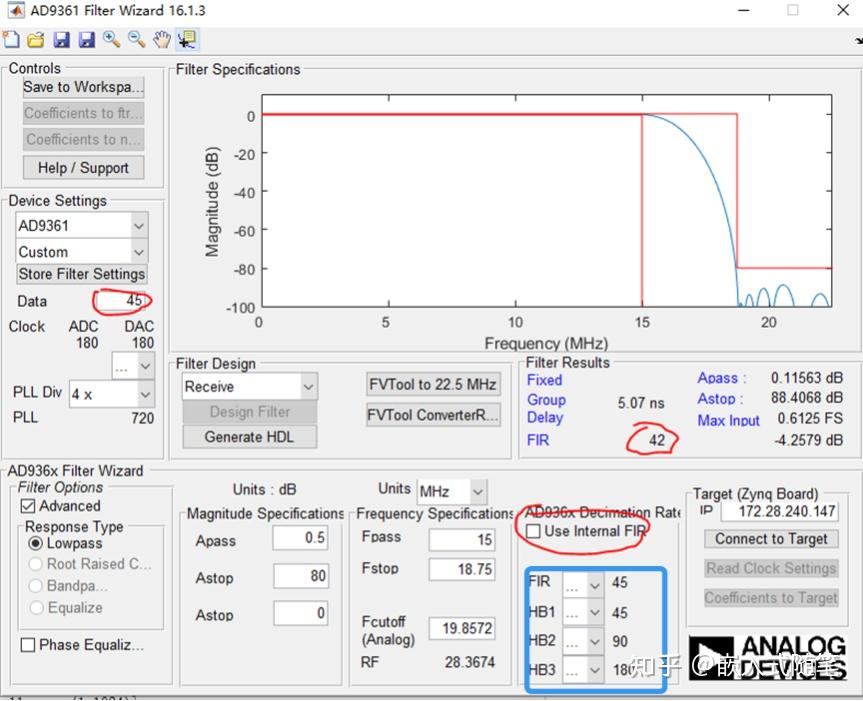Open the HB3 decimation rate dropdown
The width and height of the screenshot is (863, 701).
tap(583, 670)
